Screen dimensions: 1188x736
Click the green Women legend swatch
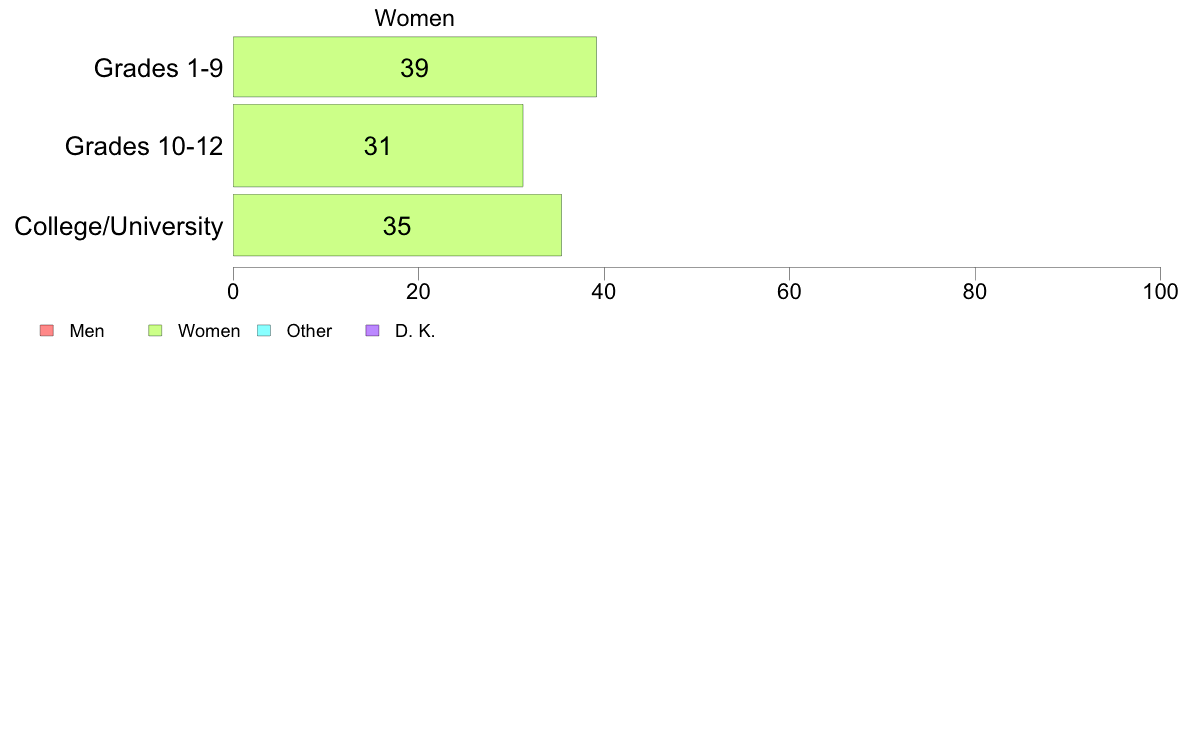click(x=155, y=330)
